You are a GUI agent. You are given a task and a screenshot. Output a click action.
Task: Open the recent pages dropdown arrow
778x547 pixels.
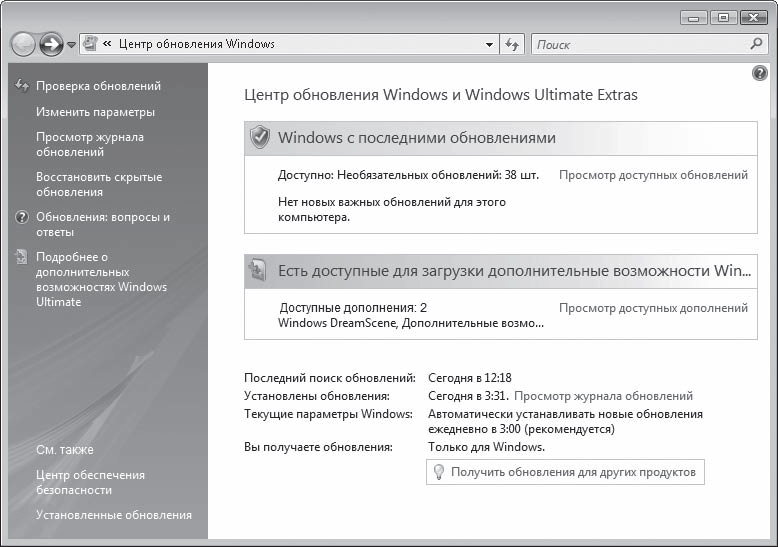[71, 45]
